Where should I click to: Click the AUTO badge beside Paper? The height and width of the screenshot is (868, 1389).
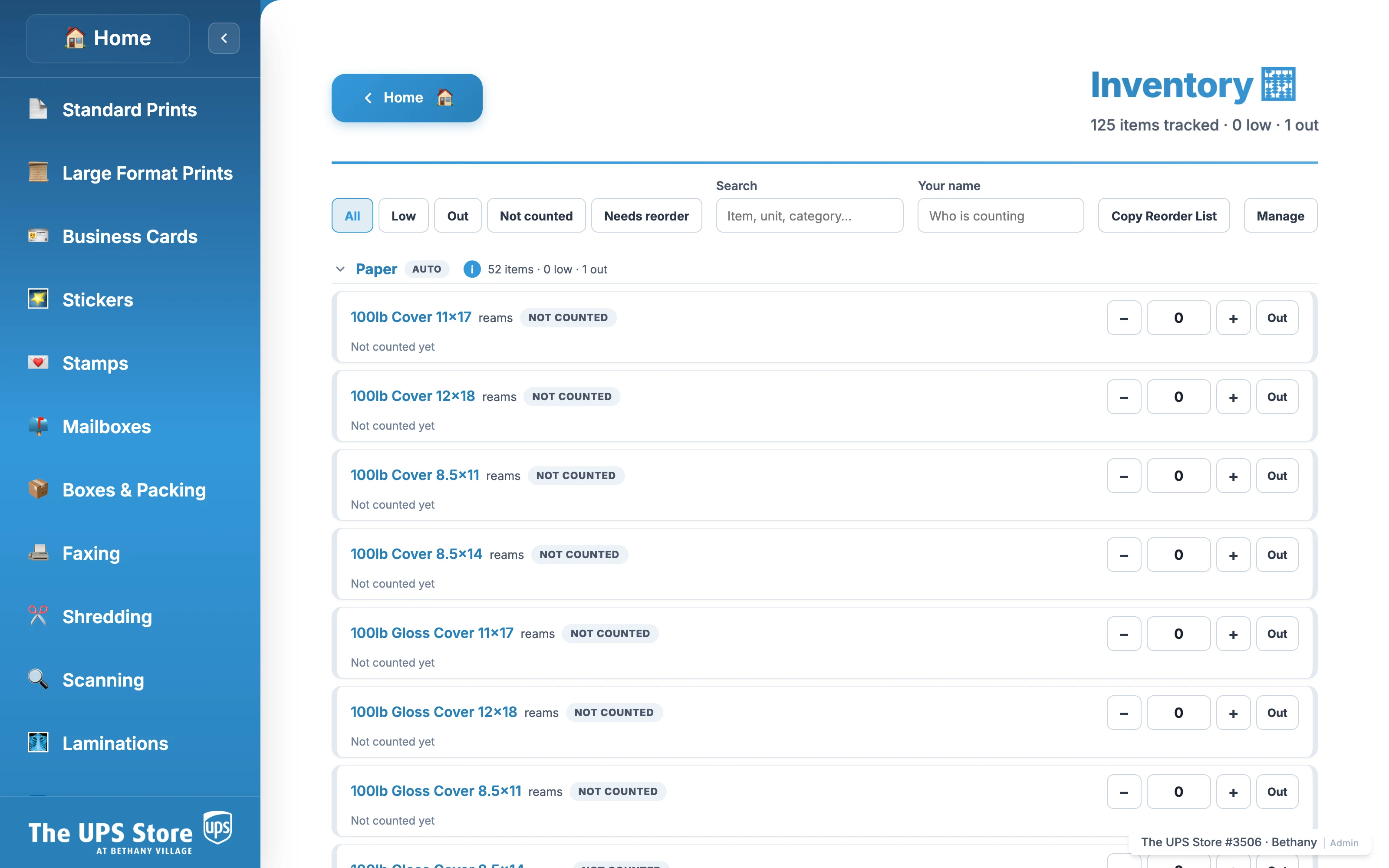(426, 269)
